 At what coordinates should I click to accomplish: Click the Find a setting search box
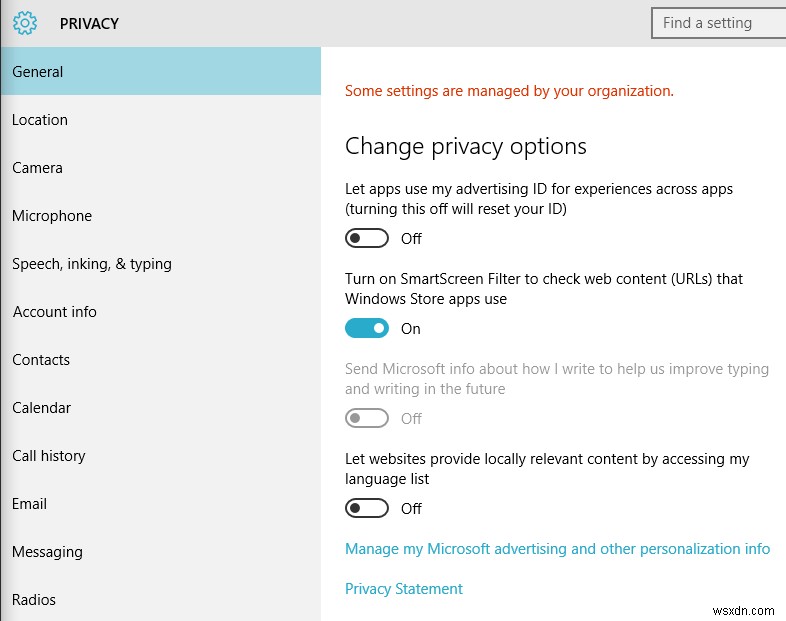coord(717,22)
